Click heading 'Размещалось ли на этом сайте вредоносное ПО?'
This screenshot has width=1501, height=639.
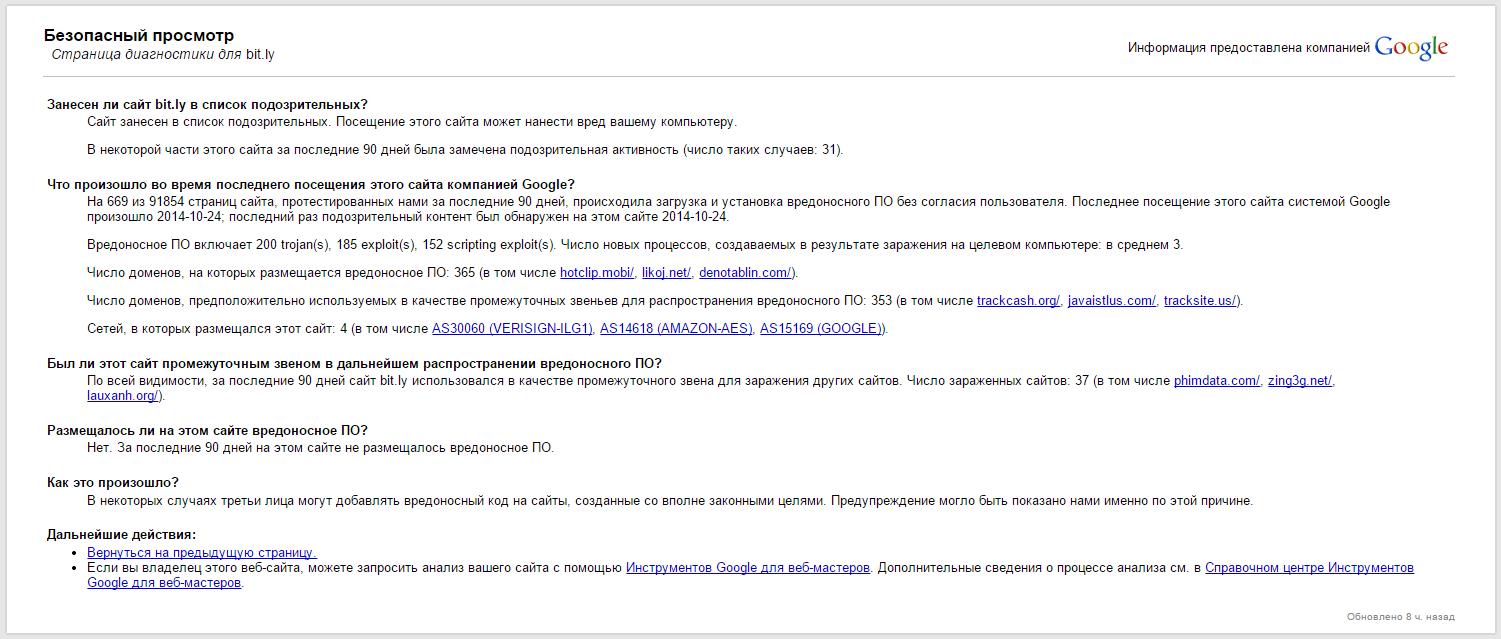pos(207,430)
